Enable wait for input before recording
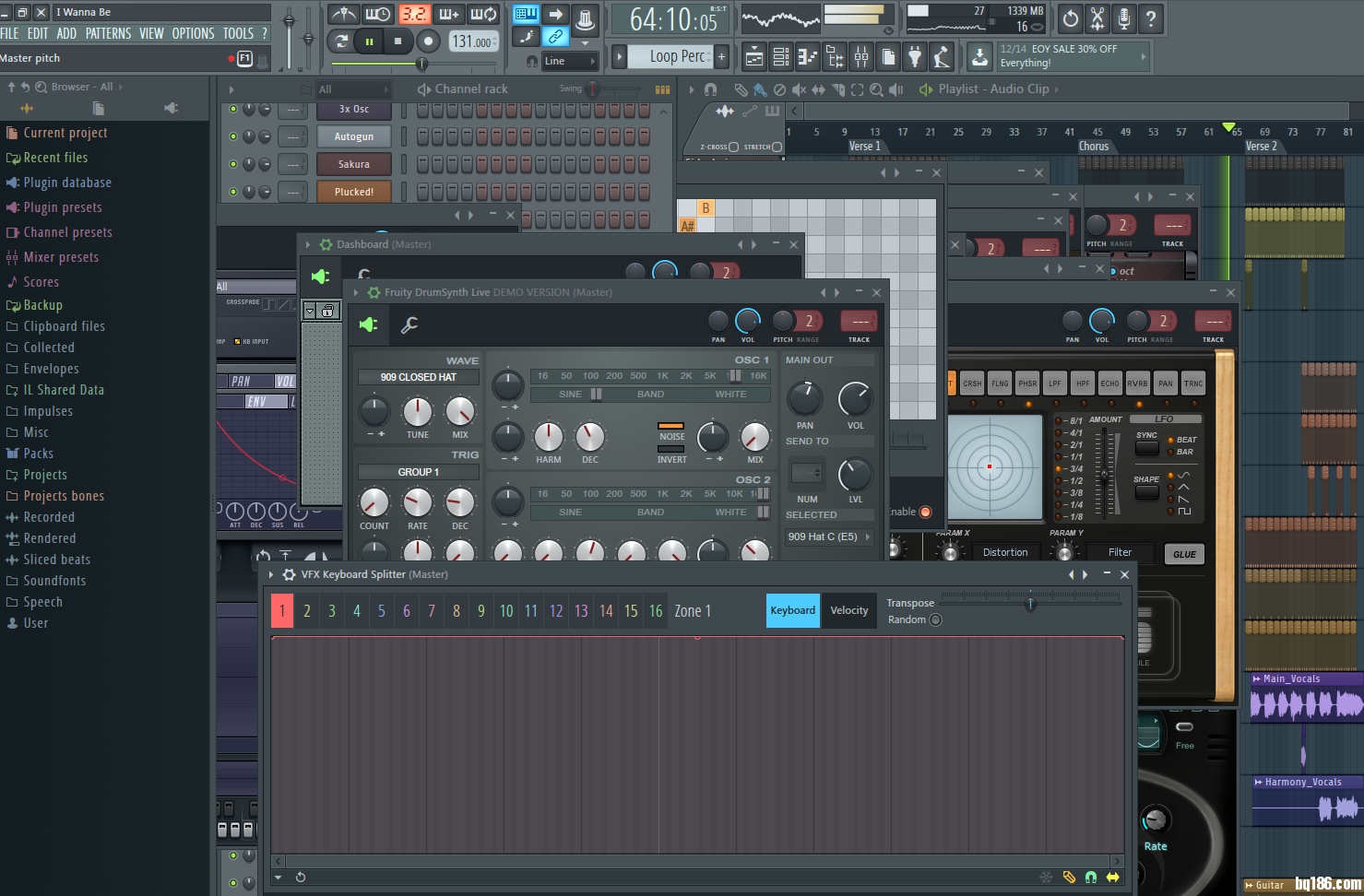This screenshot has width=1364, height=896. (x=378, y=15)
